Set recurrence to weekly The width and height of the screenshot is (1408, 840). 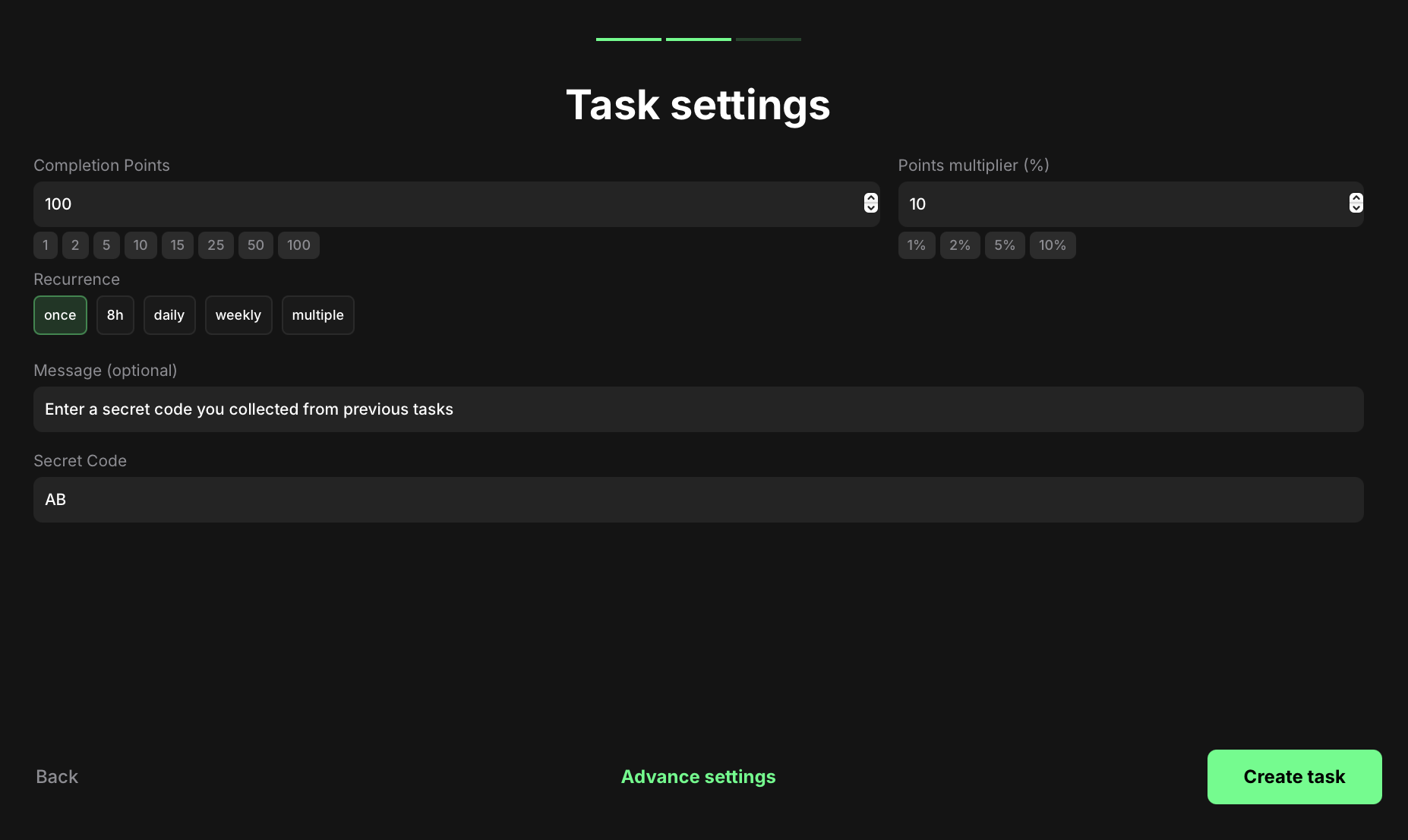point(238,315)
